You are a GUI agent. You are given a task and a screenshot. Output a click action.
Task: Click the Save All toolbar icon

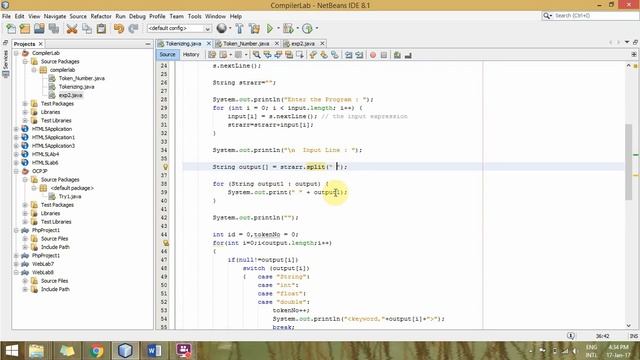click(54, 29)
